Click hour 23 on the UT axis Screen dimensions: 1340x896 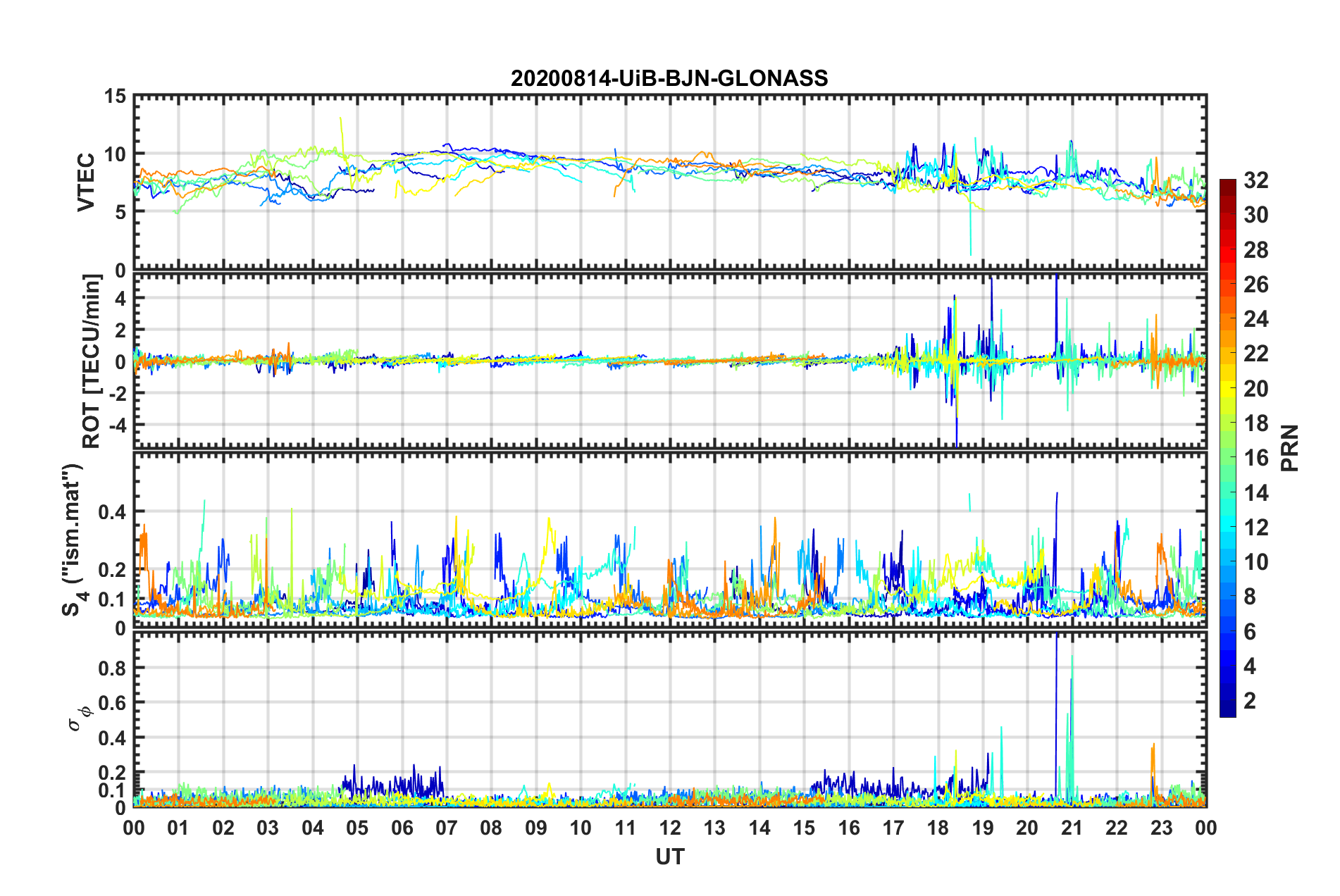coord(1162,828)
